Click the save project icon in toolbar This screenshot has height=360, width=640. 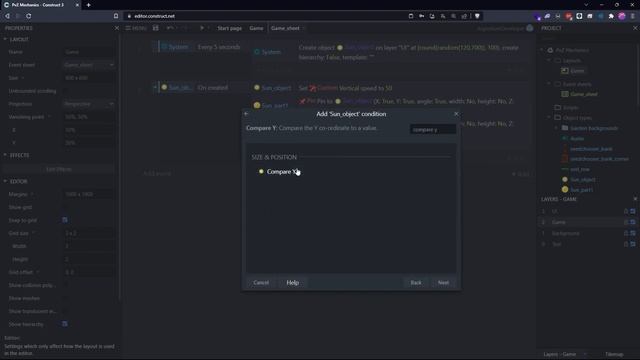point(156,28)
